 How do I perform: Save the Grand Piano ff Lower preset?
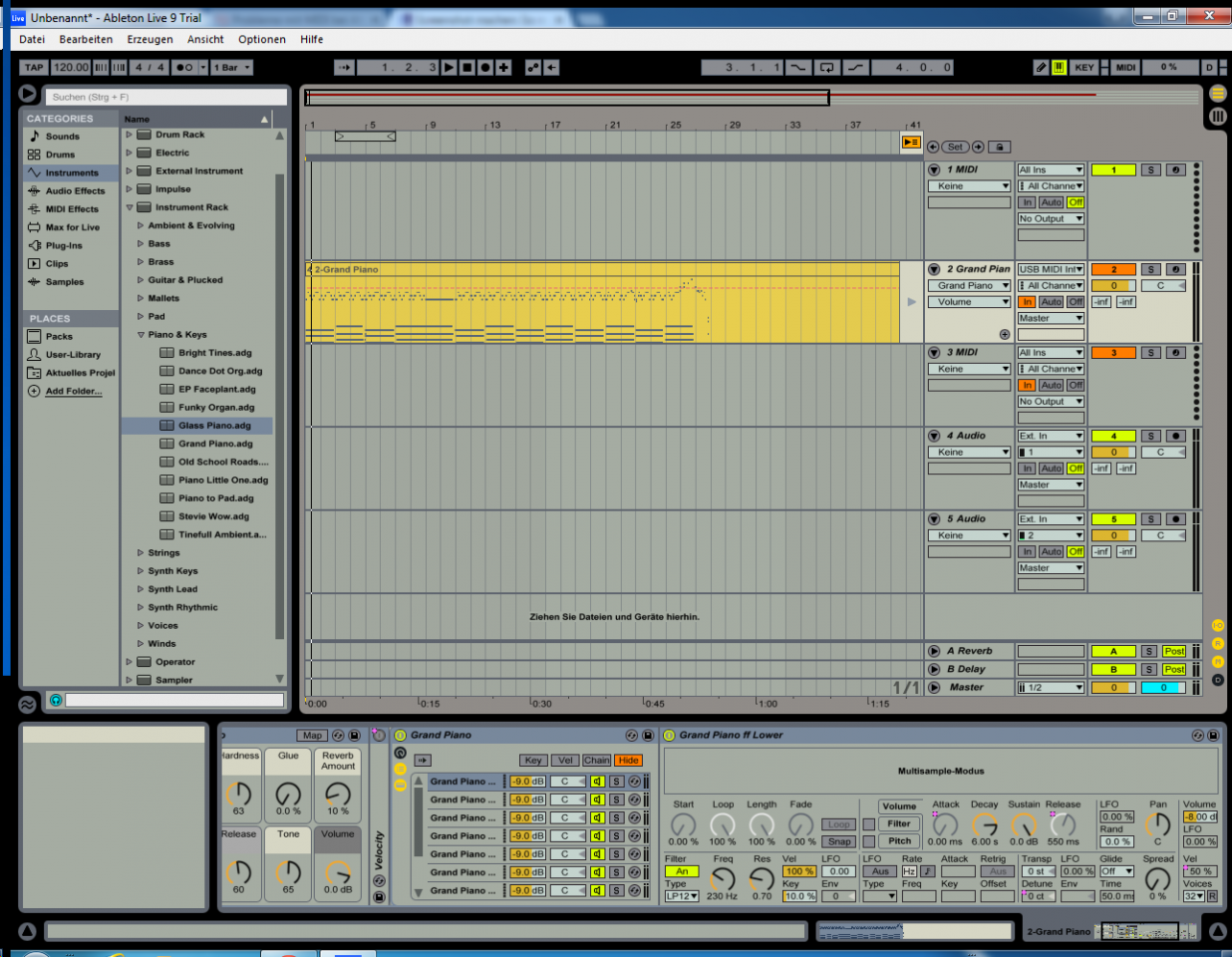pos(1213,736)
